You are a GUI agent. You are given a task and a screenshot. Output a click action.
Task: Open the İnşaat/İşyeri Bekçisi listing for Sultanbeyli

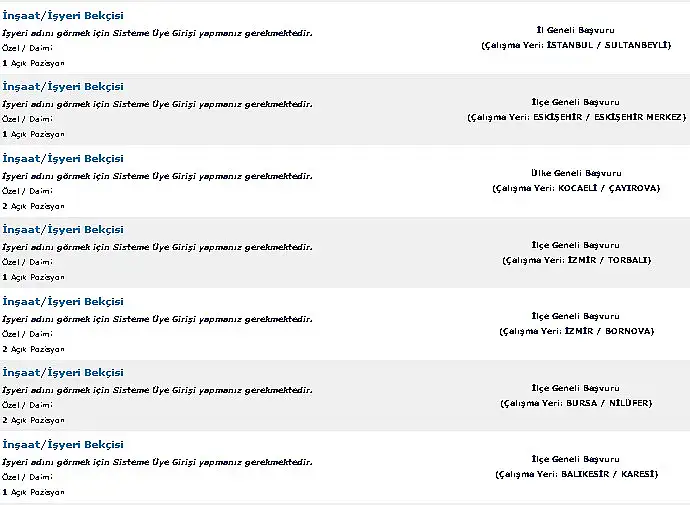pyautogui.click(x=63, y=16)
